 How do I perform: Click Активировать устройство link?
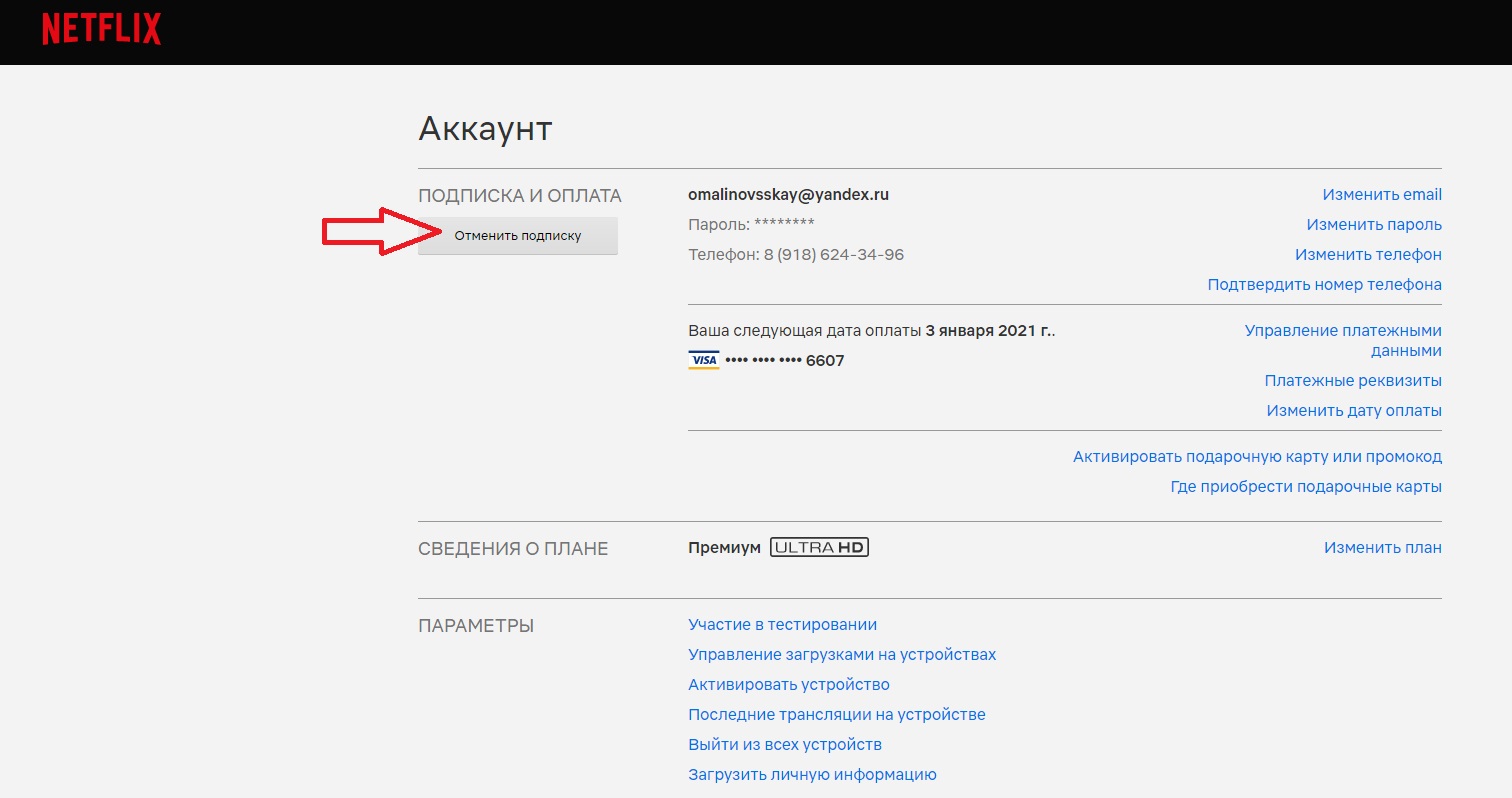pyautogui.click(x=789, y=685)
